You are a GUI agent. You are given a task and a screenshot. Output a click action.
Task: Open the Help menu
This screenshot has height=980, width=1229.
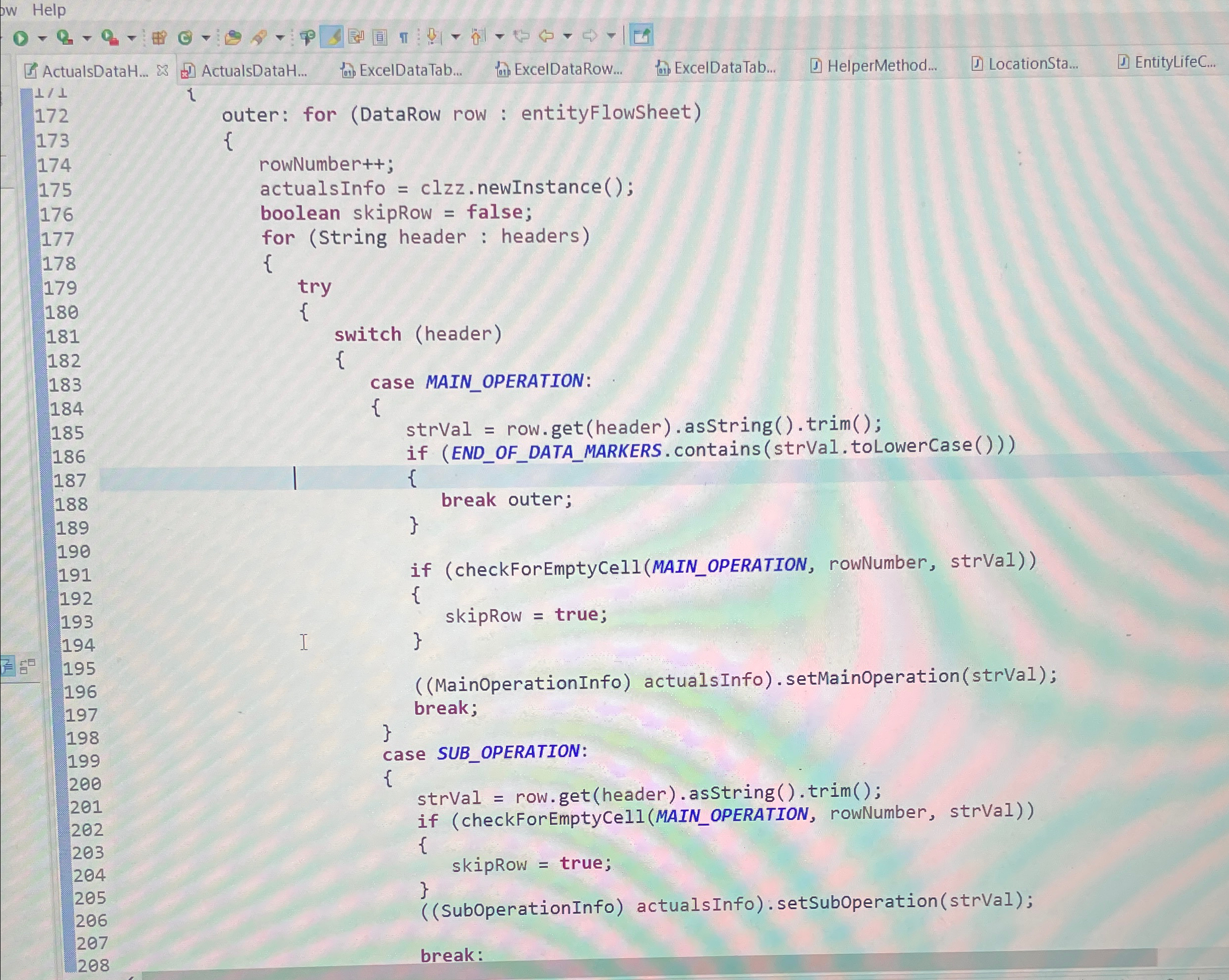click(x=49, y=10)
